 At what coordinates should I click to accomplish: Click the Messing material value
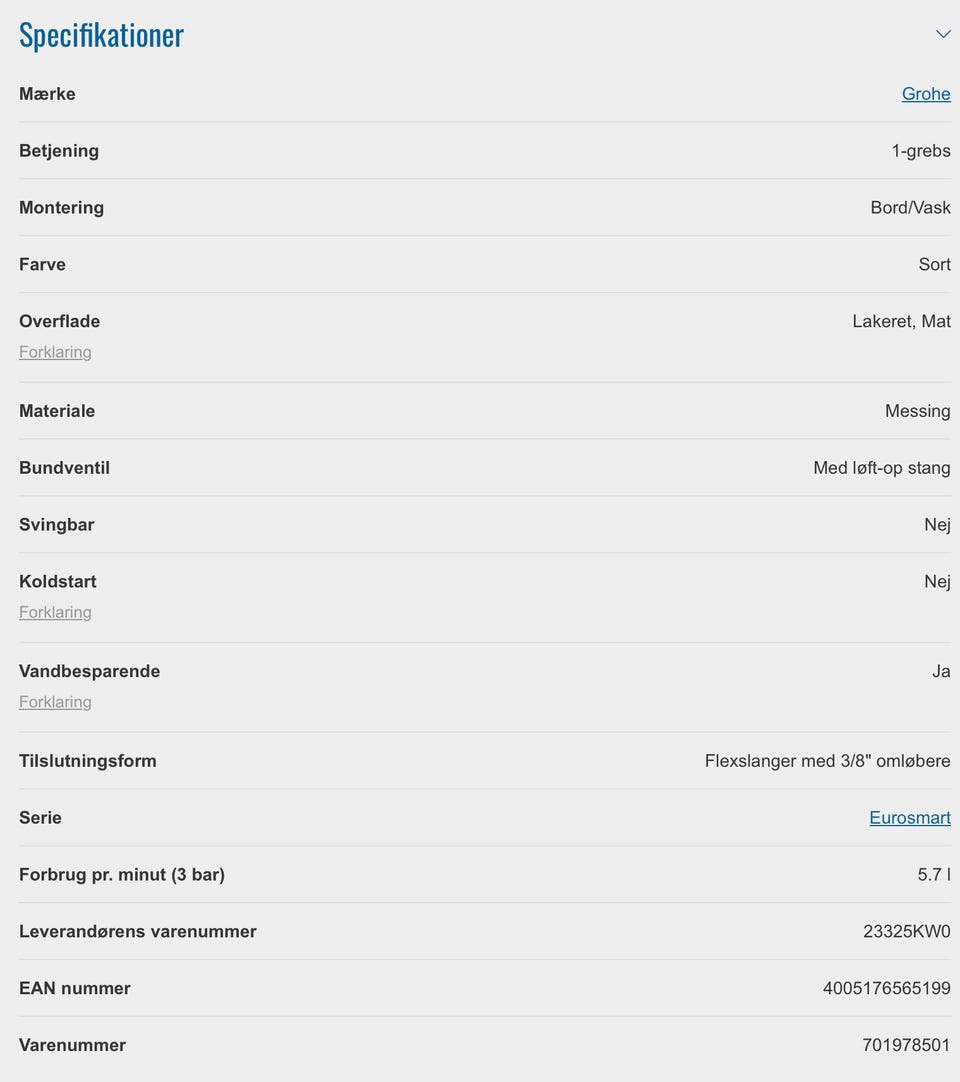918,411
